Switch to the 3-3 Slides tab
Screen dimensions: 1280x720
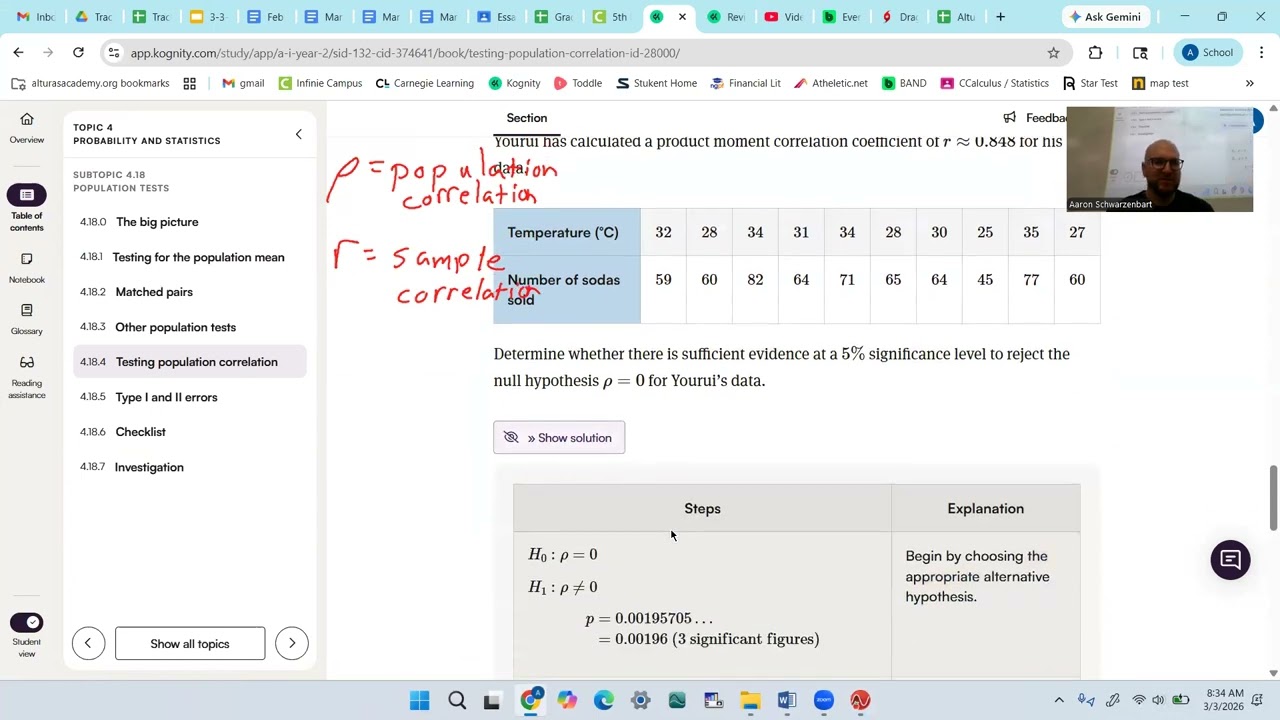[208, 17]
